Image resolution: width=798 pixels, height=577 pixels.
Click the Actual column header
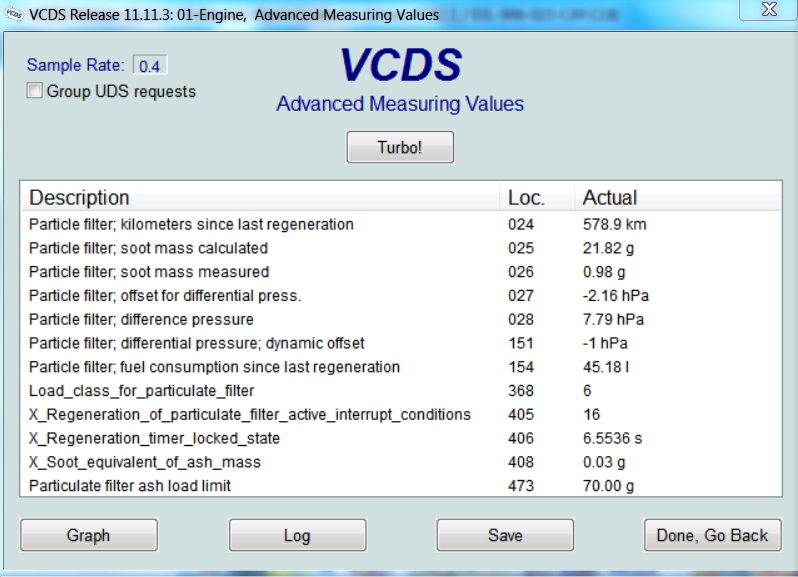(610, 197)
